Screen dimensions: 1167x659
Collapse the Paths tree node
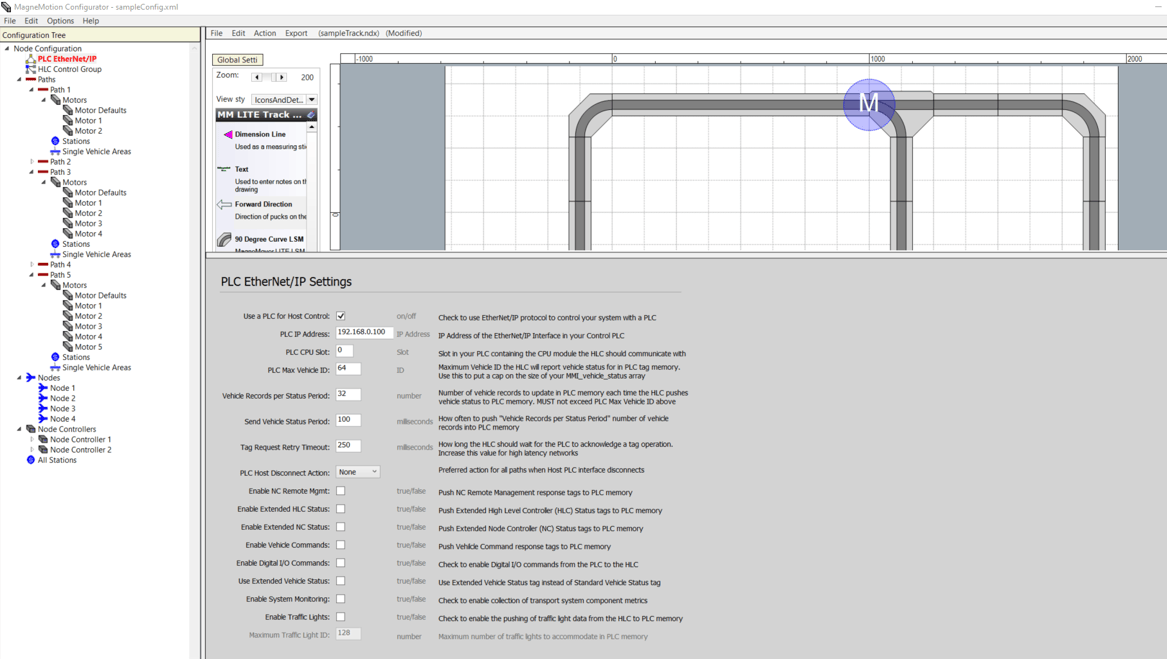[19, 80]
